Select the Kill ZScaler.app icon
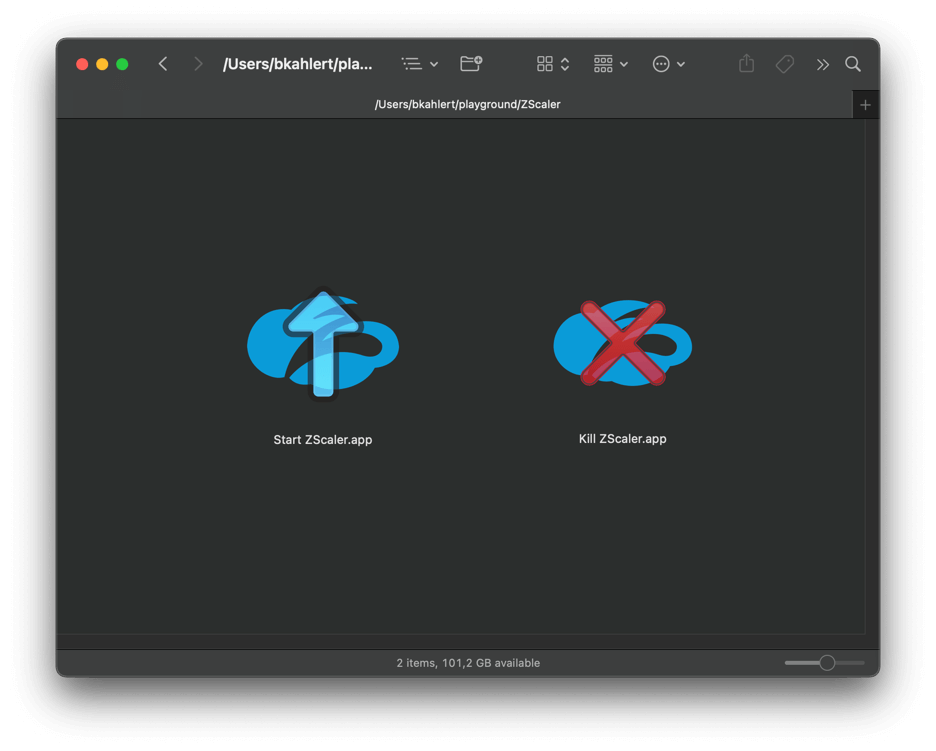The height and width of the screenshot is (751, 936). click(623, 343)
